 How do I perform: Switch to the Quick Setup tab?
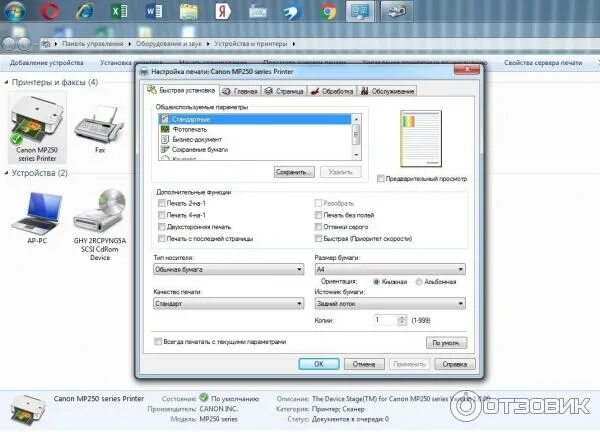[182, 90]
